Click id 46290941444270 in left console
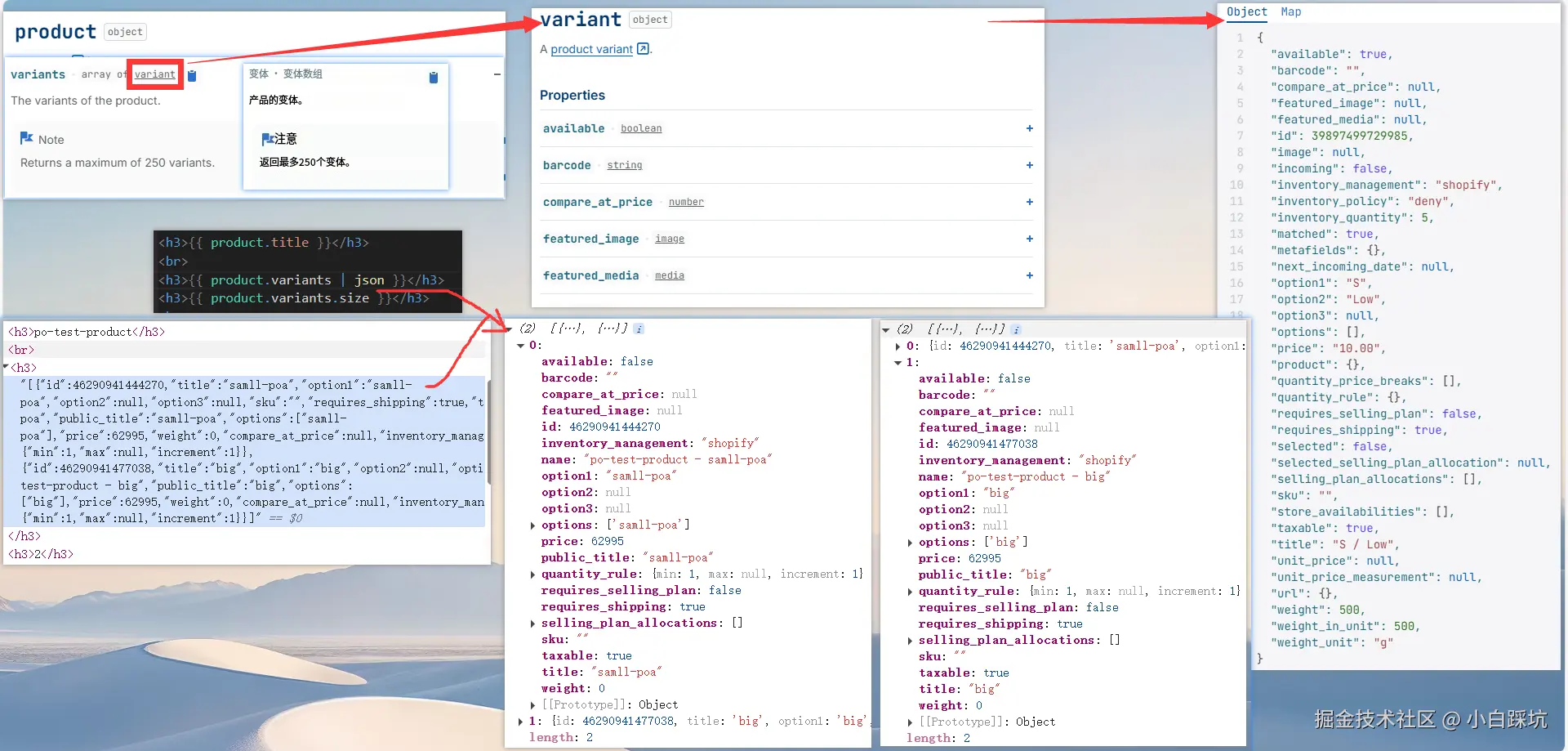This screenshot has width=1568, height=751. coord(601,427)
